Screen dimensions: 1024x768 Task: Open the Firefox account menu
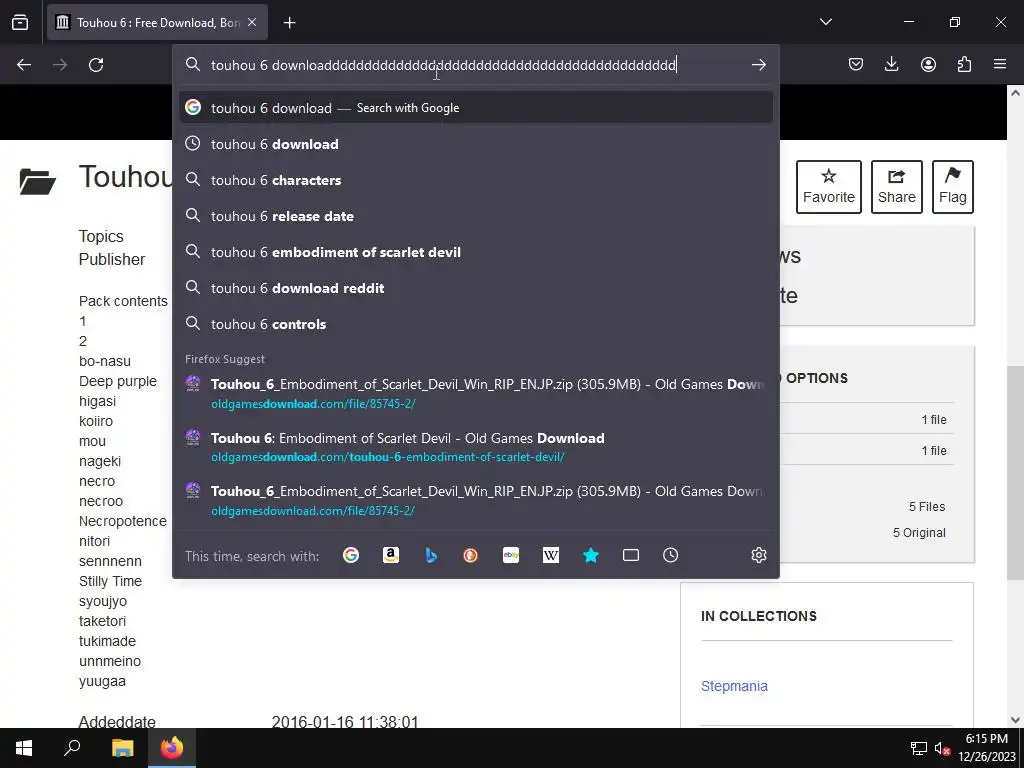click(x=928, y=64)
